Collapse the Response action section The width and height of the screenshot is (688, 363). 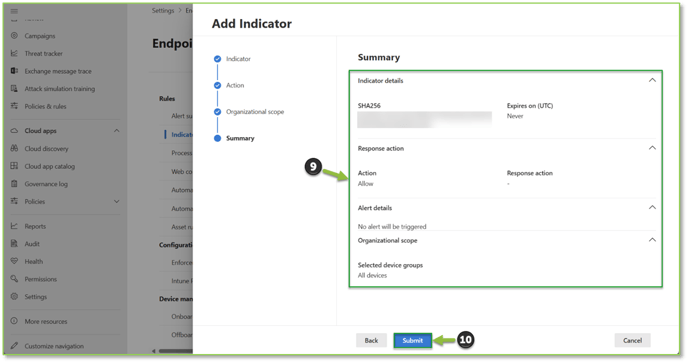[x=652, y=148]
